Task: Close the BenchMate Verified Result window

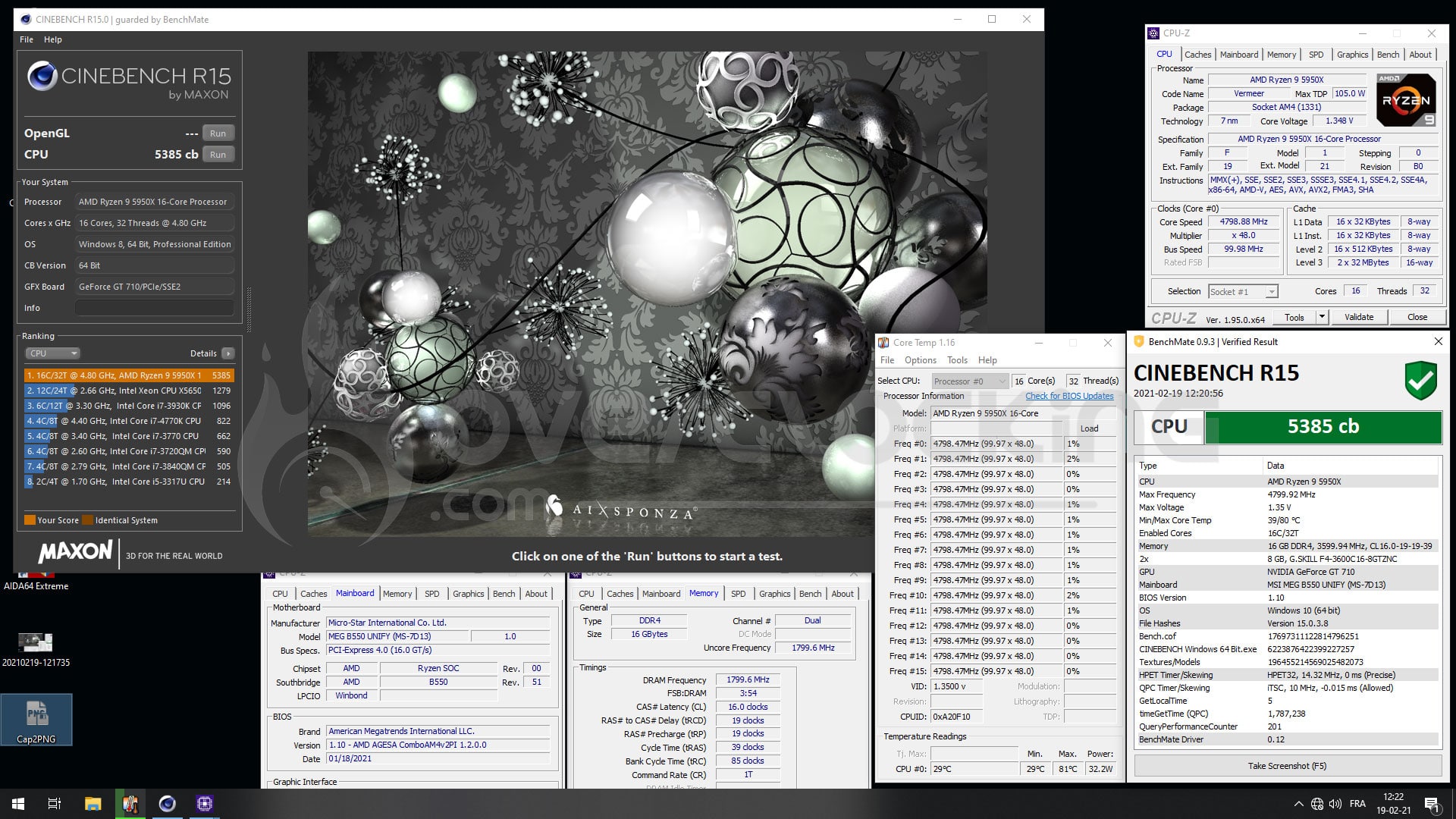Action: tap(1438, 342)
